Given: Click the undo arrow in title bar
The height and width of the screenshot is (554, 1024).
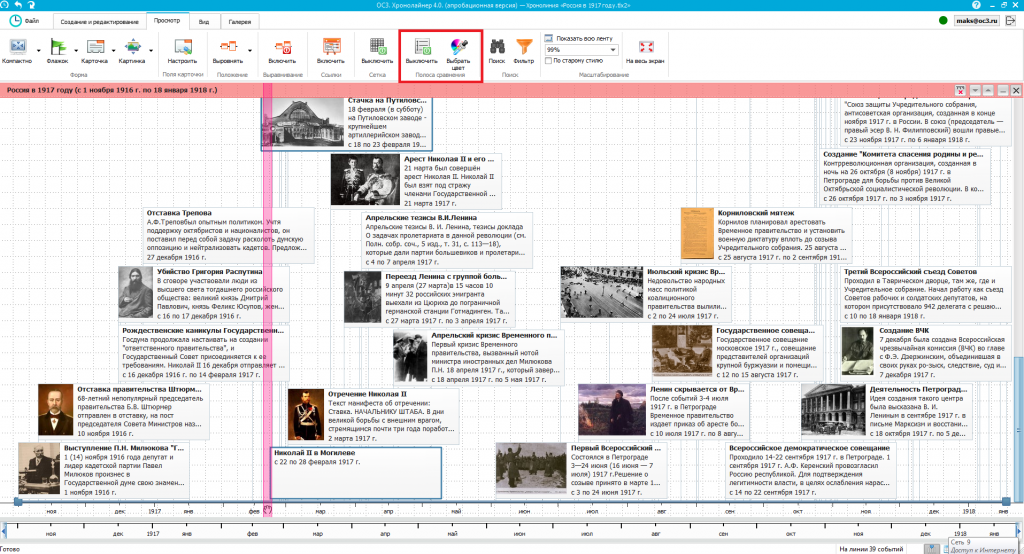Looking at the screenshot, I should coord(18,5).
